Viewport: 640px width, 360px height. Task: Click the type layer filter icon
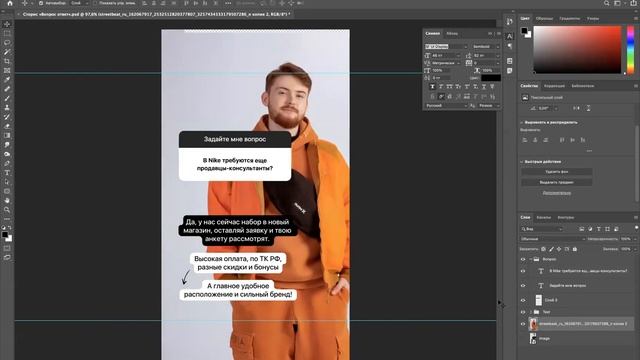(599, 229)
